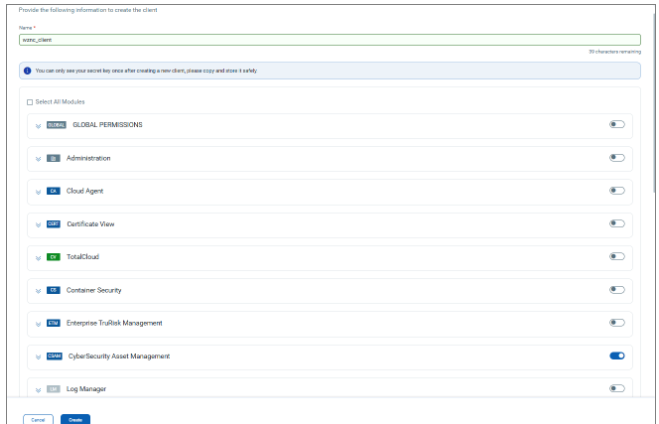Turn on the Certificate View toggle

tap(617, 224)
